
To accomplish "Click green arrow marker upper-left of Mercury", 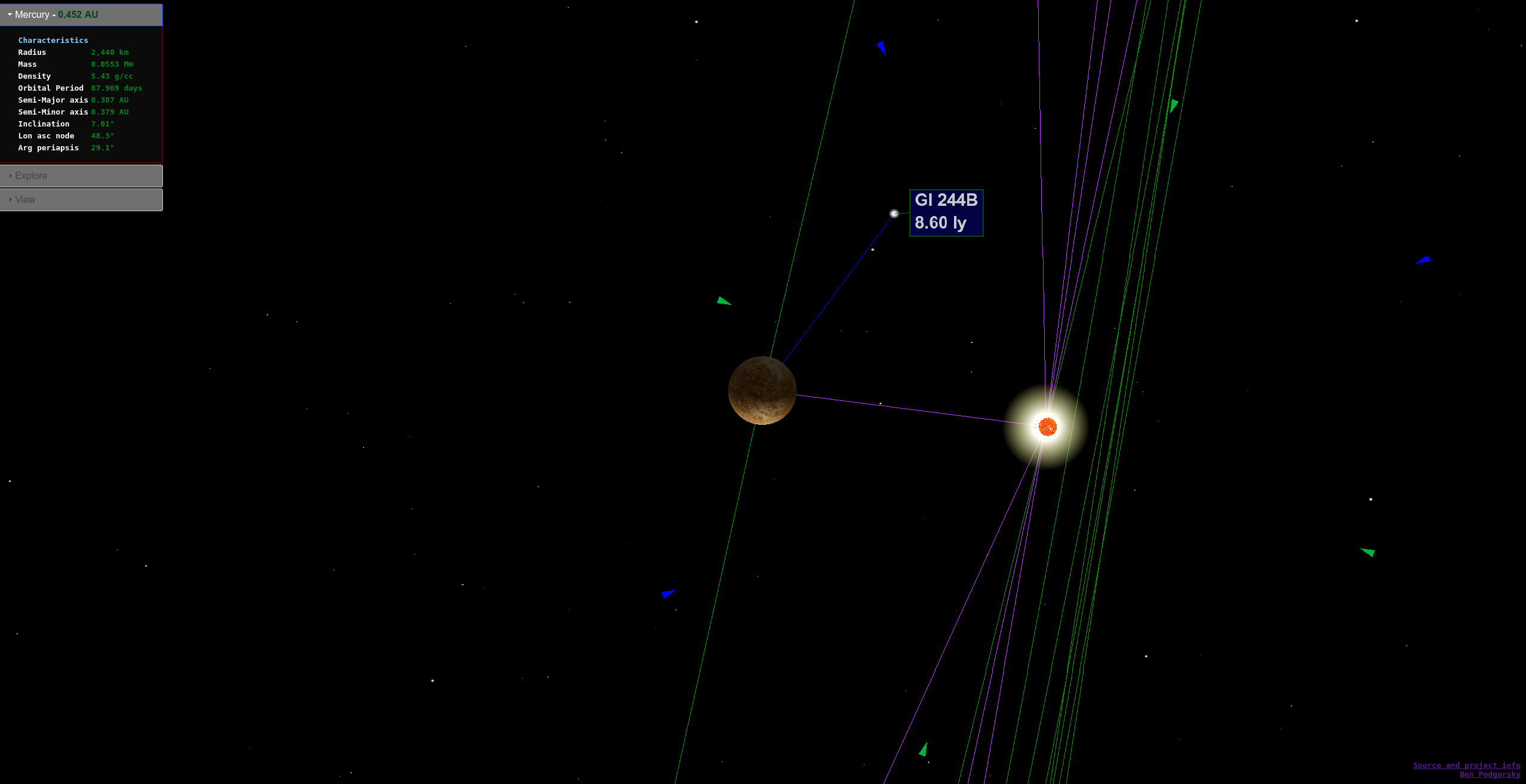I will tap(723, 301).
